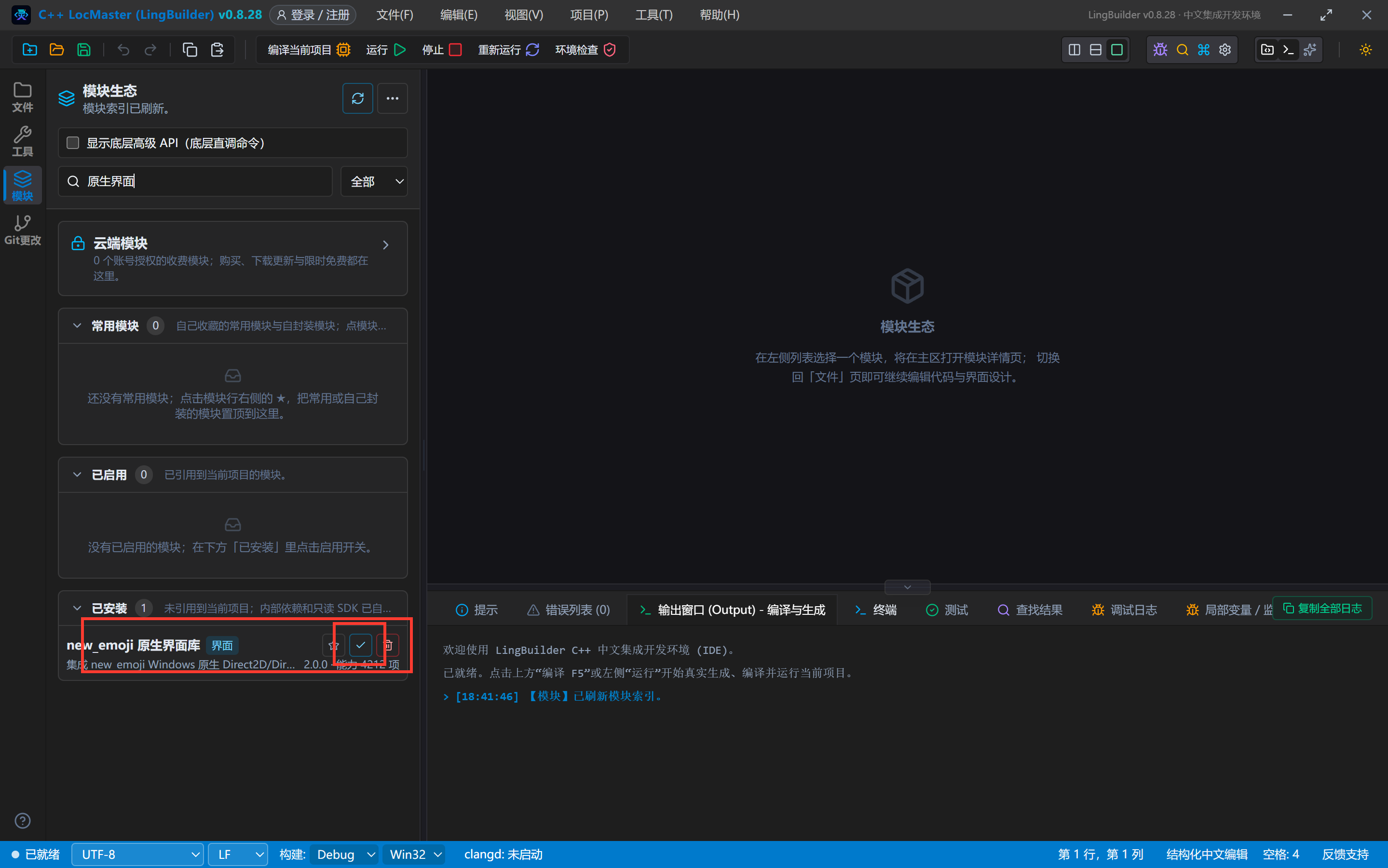Collapse the 常用模块 section
Viewport: 1388px width, 868px height.
pos(77,325)
